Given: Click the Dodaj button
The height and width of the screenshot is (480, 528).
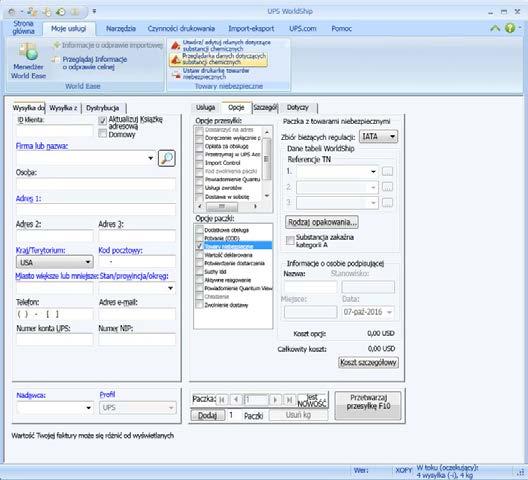Looking at the screenshot, I should point(207,415).
